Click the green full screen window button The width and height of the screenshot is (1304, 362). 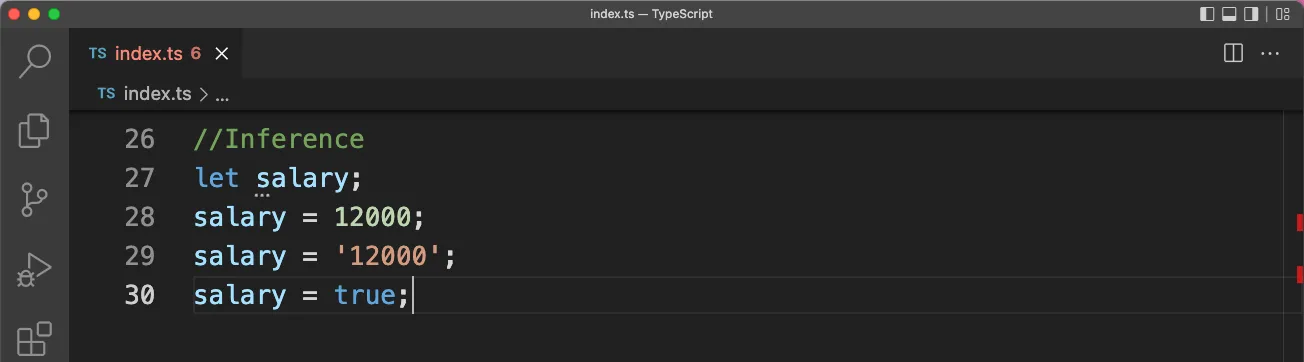click(54, 14)
